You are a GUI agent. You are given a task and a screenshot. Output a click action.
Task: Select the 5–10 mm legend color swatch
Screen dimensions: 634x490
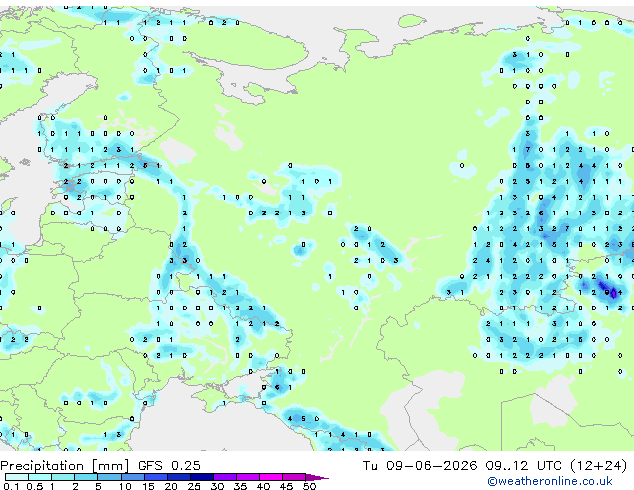(109, 477)
